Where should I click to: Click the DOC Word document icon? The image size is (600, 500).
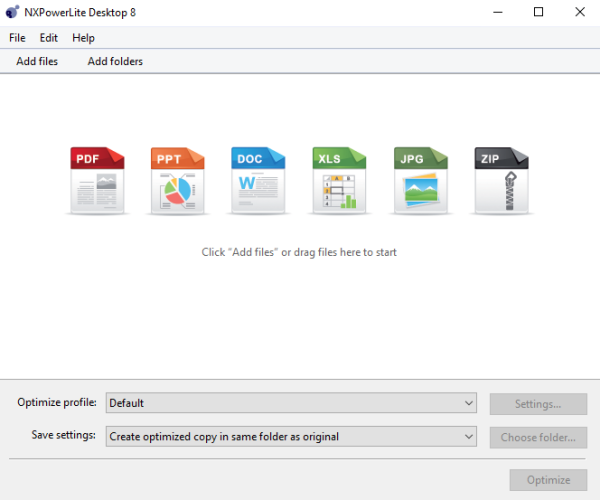(x=258, y=180)
